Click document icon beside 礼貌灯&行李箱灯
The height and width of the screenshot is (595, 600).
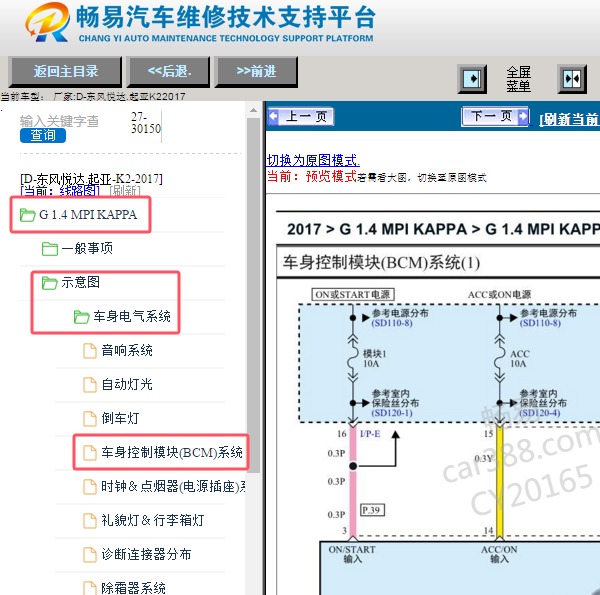click(90, 520)
